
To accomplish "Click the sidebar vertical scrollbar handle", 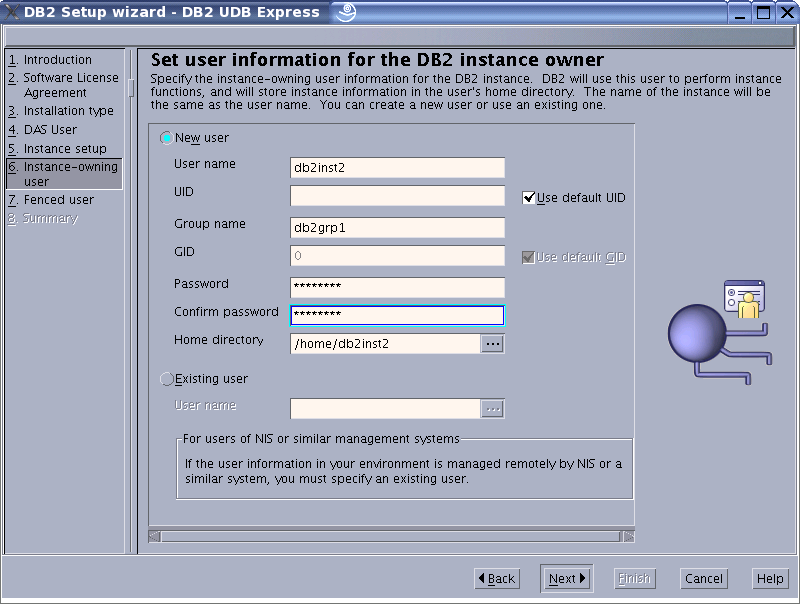I will tap(131, 88).
